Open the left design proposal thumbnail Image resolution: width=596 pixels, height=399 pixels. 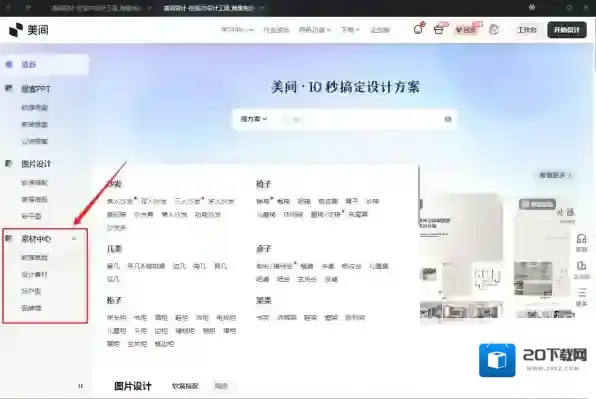pos(461,255)
